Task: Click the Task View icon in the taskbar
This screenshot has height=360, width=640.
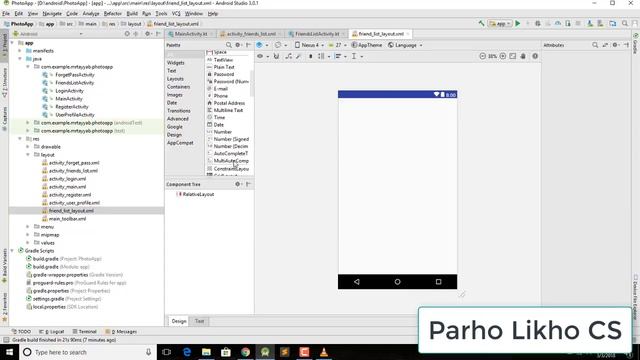Action: click(x=167, y=352)
